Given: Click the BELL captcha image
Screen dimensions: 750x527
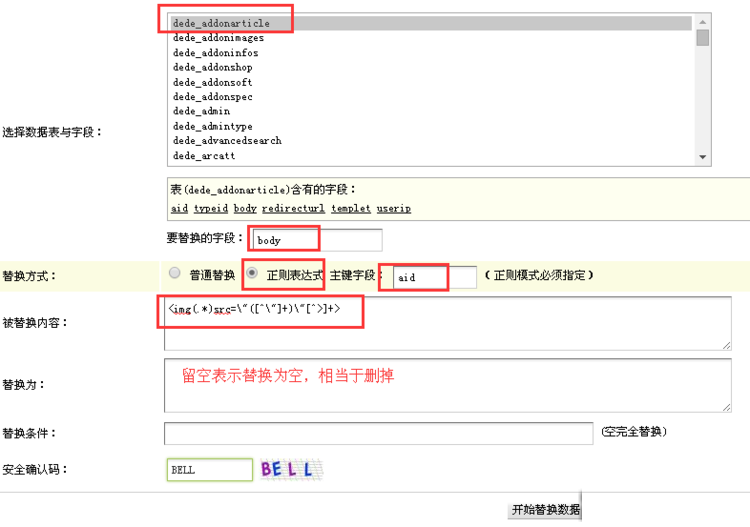Looking at the screenshot, I should coord(288,468).
